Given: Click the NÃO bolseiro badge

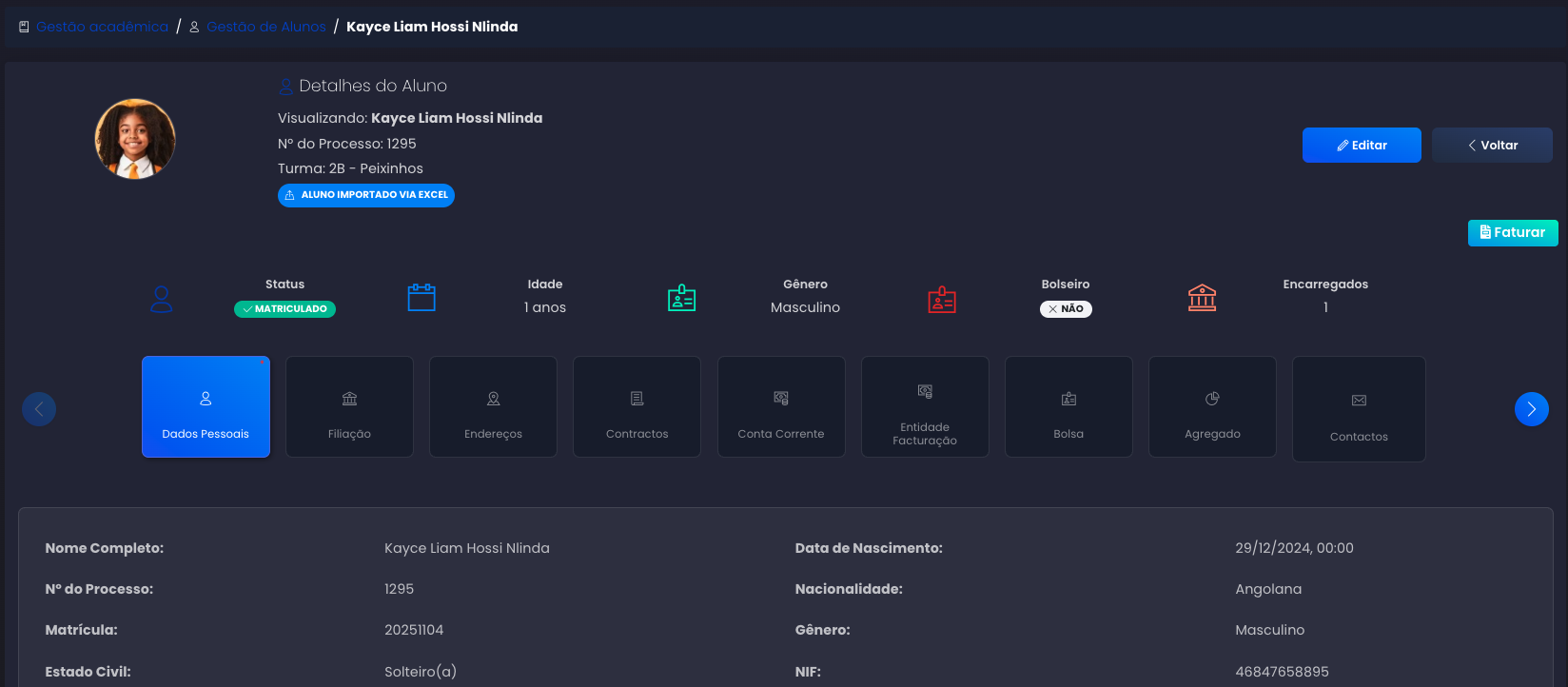Looking at the screenshot, I should [x=1066, y=309].
